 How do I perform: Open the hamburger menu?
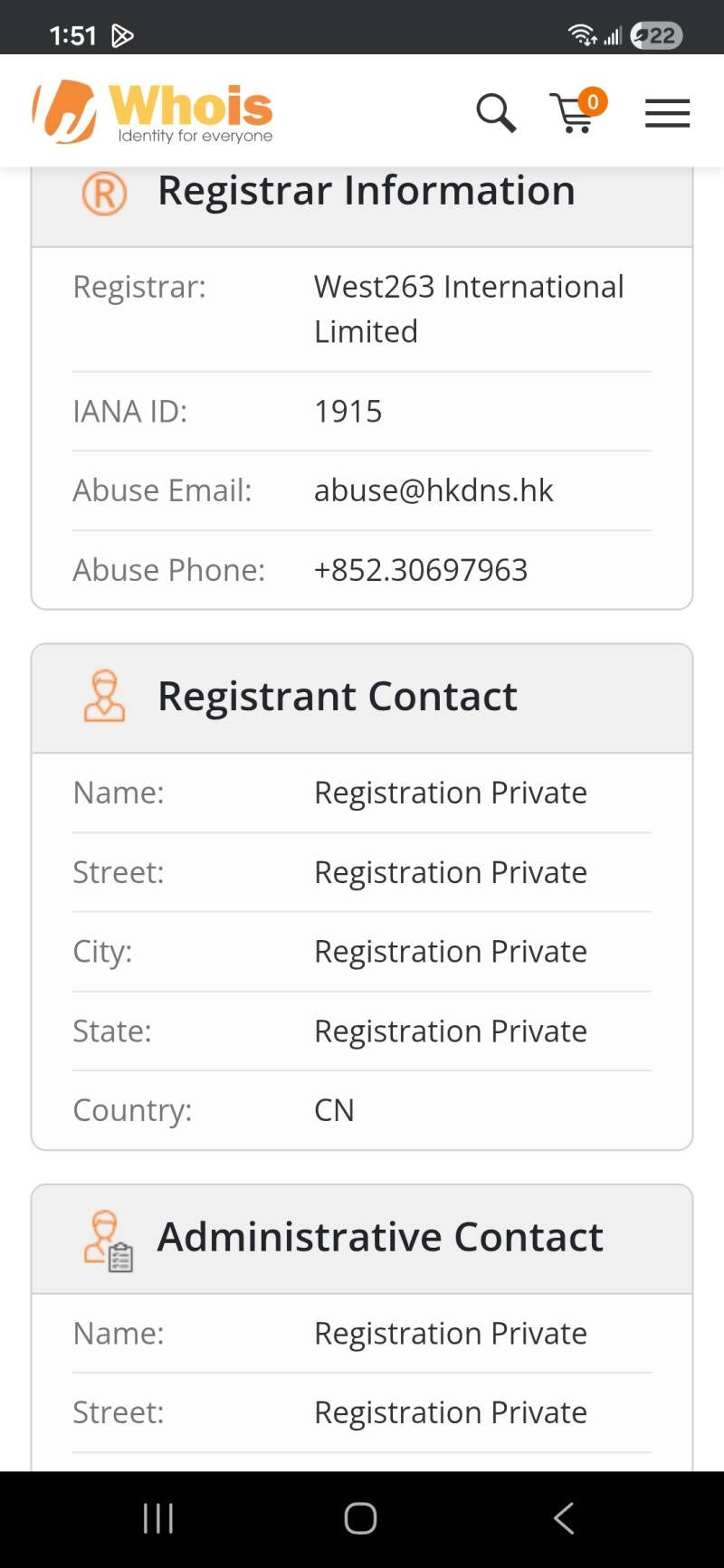pos(667,113)
